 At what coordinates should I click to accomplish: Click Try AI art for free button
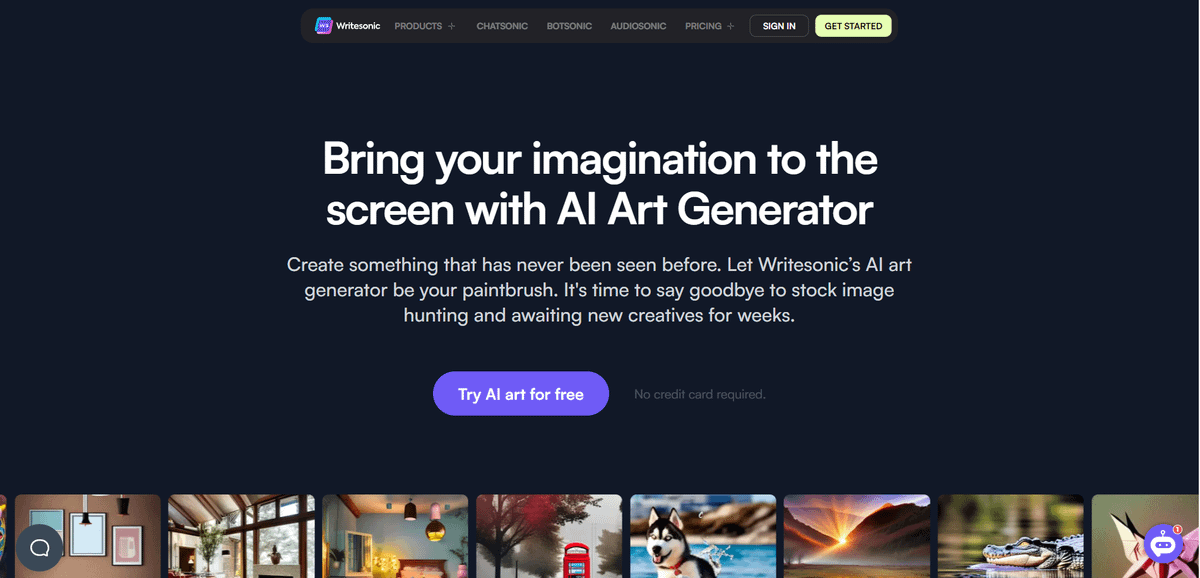(x=521, y=394)
